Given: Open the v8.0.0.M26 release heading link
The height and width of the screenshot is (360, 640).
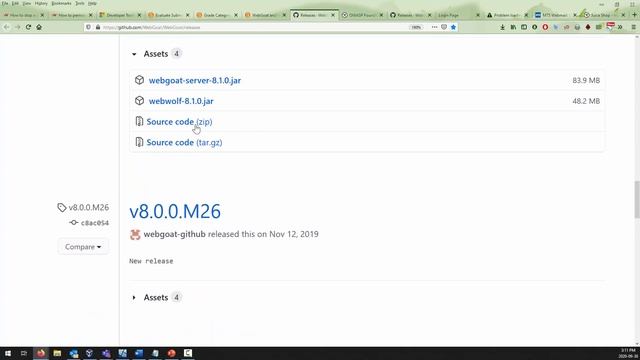Looking at the screenshot, I should click(x=175, y=211).
